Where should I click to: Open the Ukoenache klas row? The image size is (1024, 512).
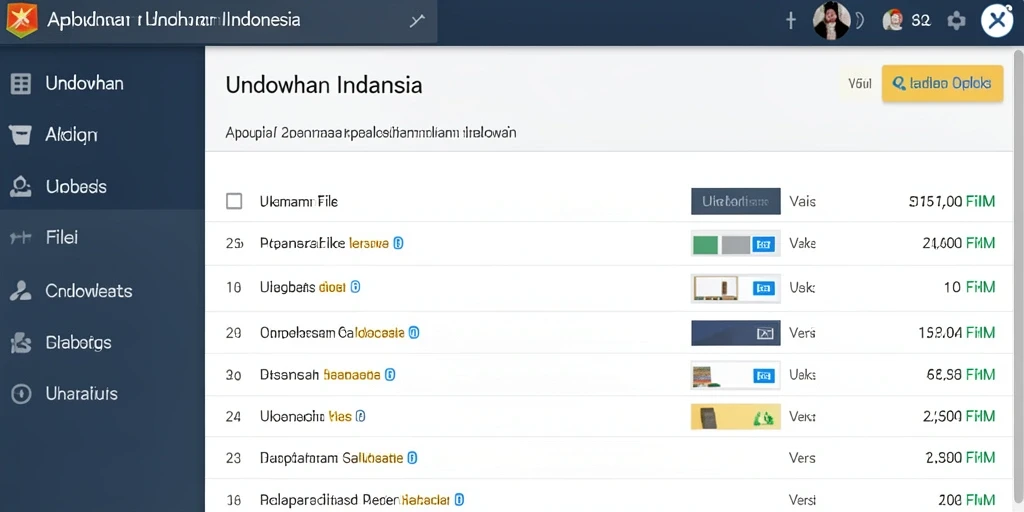(611, 416)
